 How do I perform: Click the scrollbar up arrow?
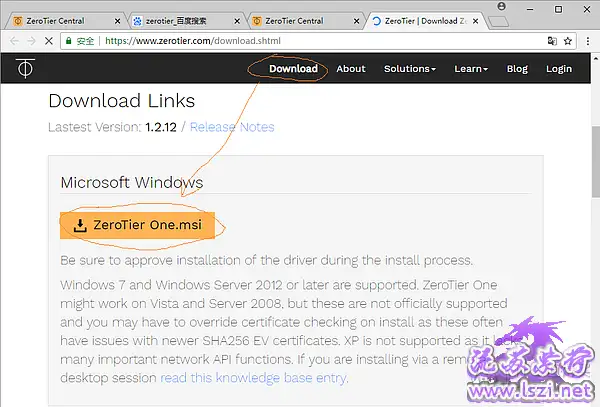tap(596, 59)
